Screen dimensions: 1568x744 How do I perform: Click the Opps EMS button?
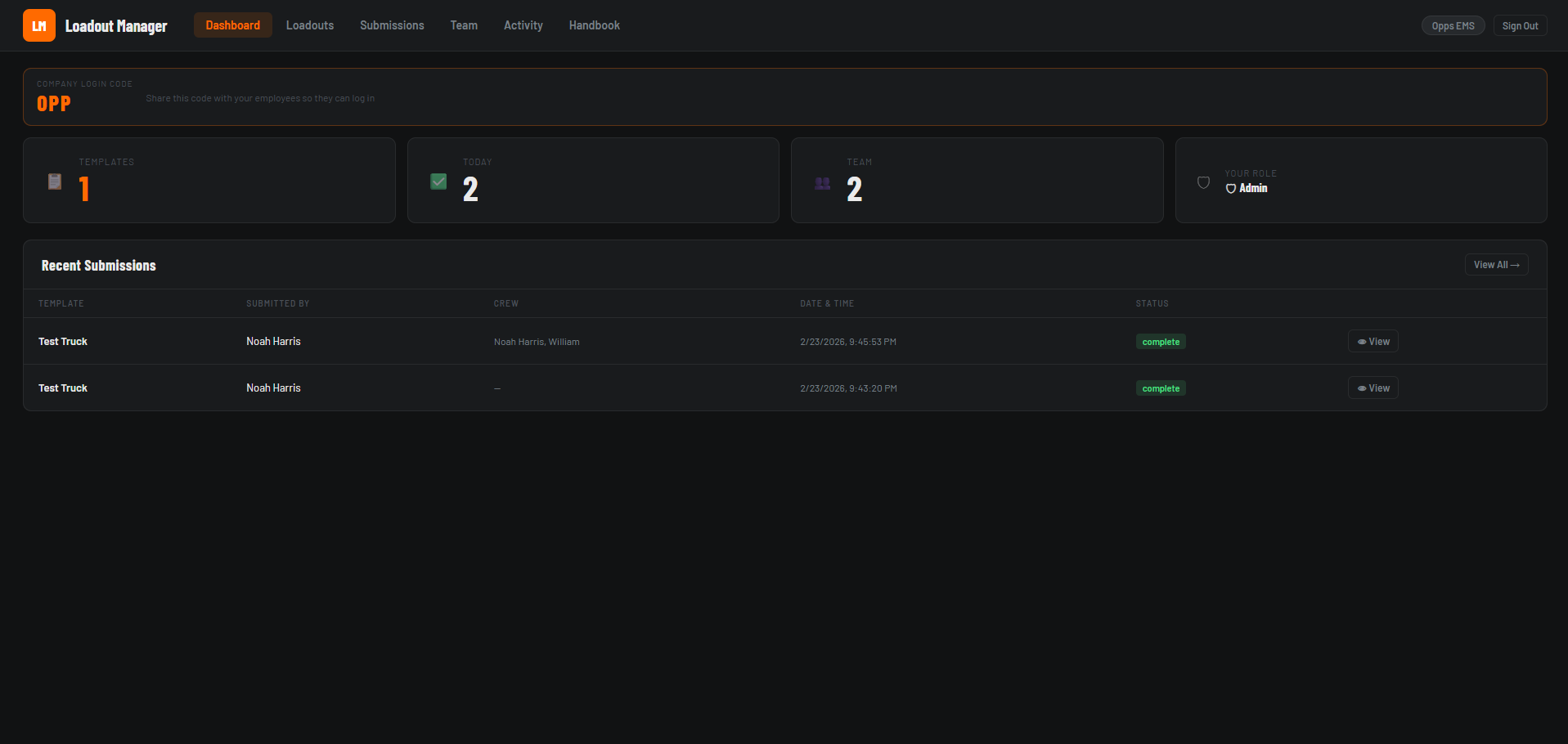(1453, 25)
